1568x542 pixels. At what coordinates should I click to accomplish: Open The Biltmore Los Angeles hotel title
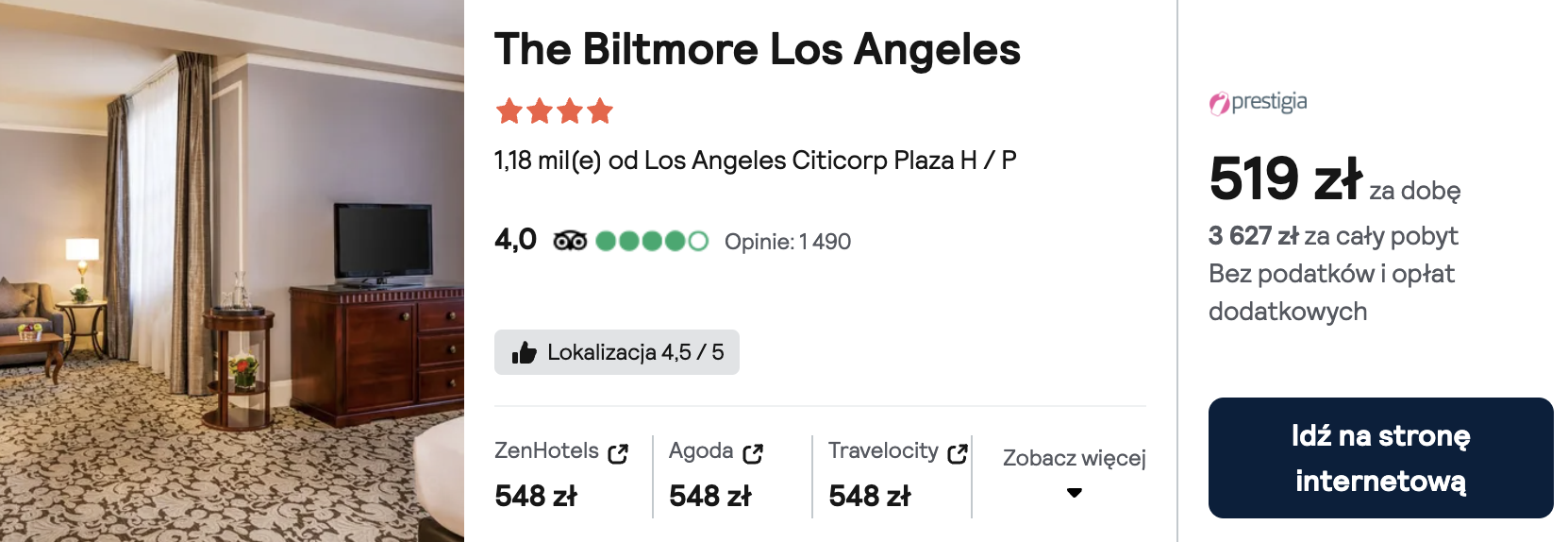[x=758, y=49]
